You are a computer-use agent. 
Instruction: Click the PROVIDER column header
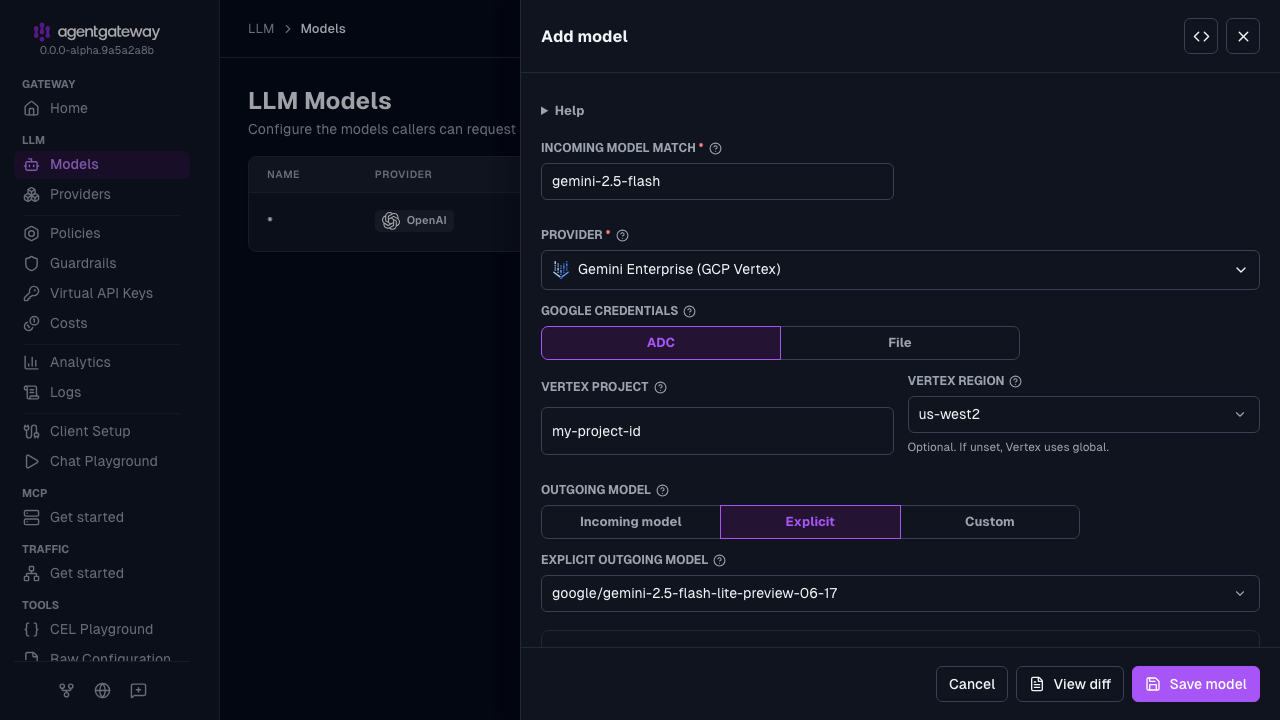point(403,175)
